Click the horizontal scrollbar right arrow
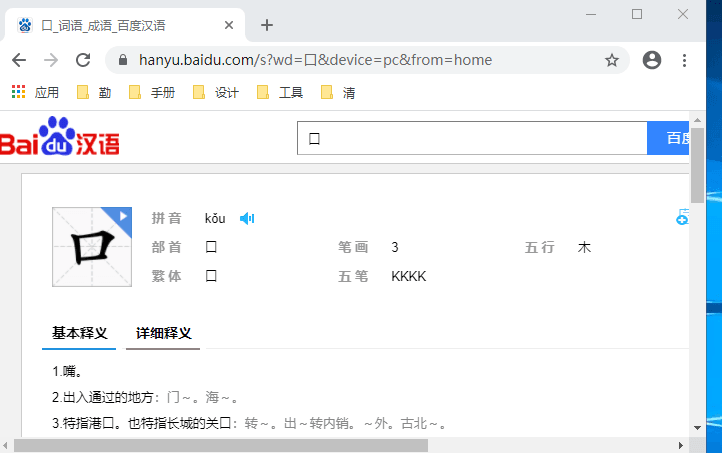This screenshot has width=722, height=453. tap(681, 445)
